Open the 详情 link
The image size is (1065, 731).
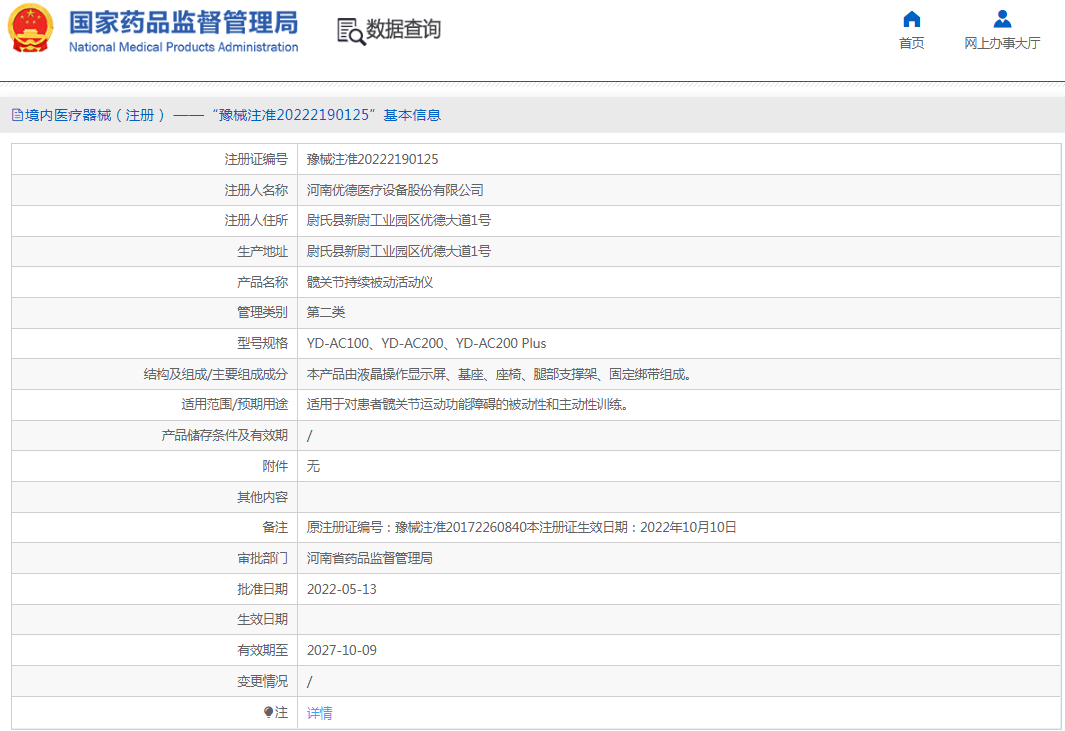(x=319, y=713)
